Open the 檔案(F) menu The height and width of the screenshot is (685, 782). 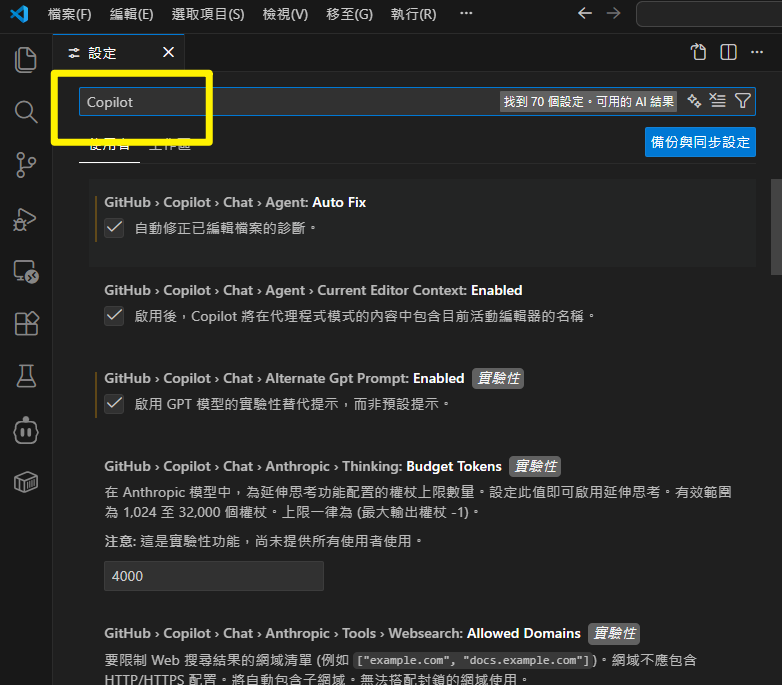coord(69,14)
